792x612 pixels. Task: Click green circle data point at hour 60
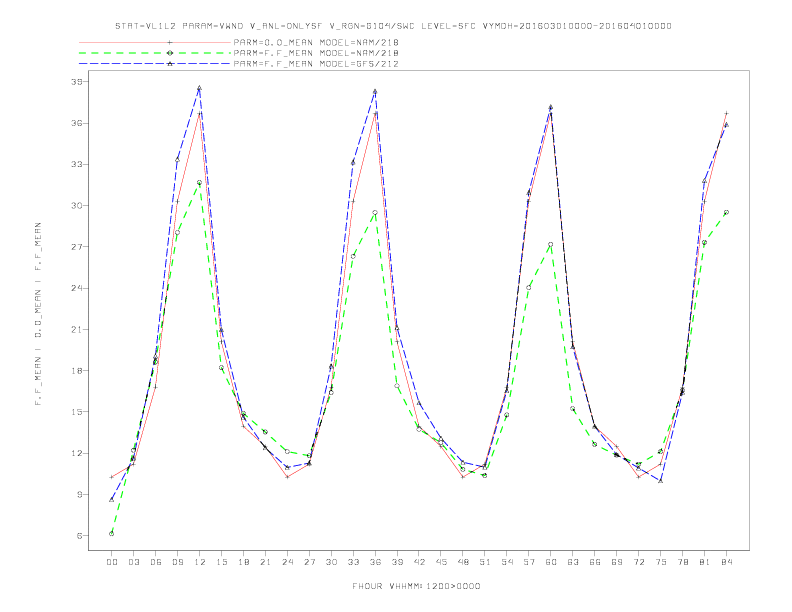point(551,244)
